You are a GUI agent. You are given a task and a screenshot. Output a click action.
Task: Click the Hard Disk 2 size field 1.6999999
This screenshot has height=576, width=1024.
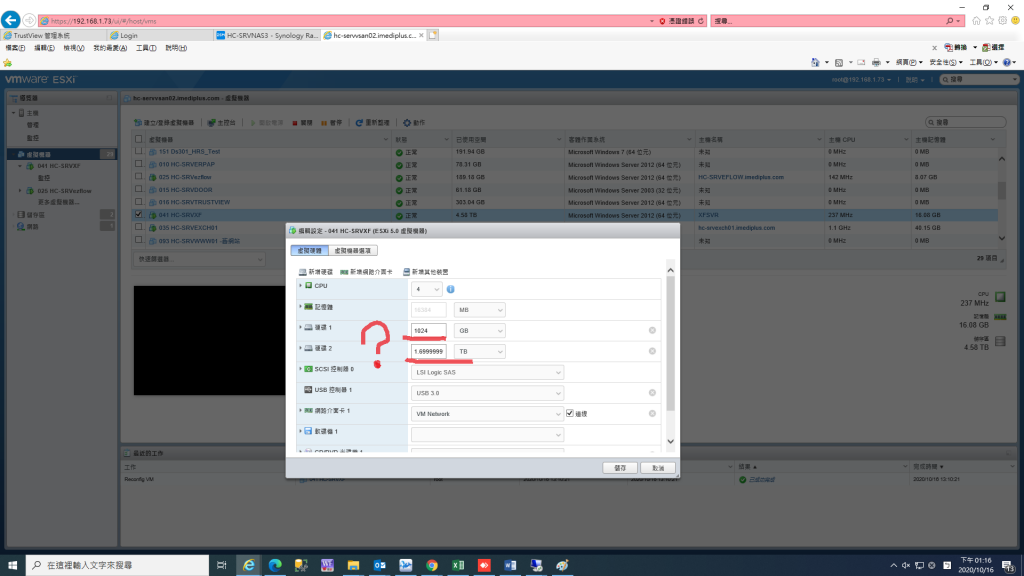pos(428,351)
